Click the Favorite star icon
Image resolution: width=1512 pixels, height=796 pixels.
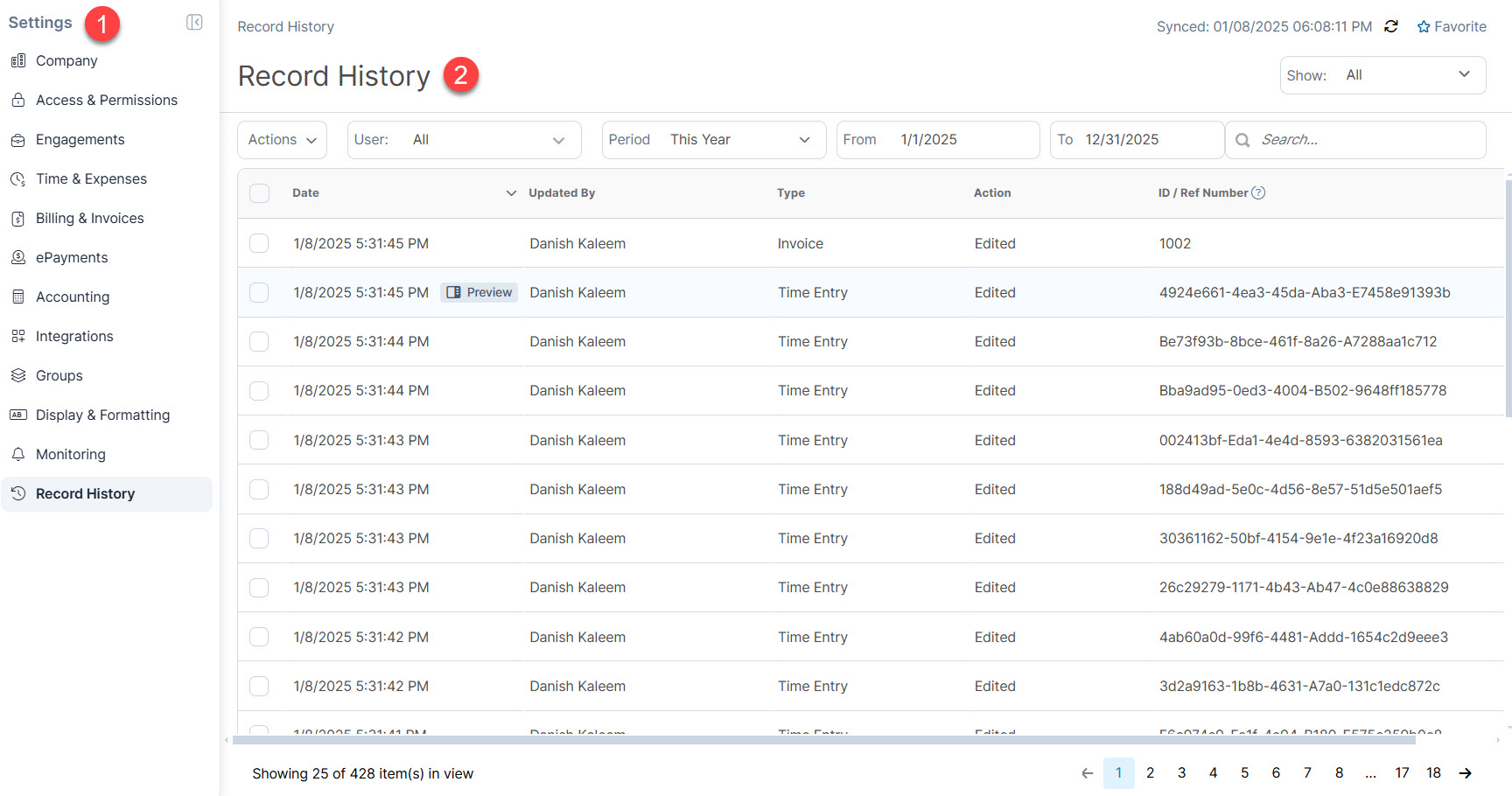1424,27
